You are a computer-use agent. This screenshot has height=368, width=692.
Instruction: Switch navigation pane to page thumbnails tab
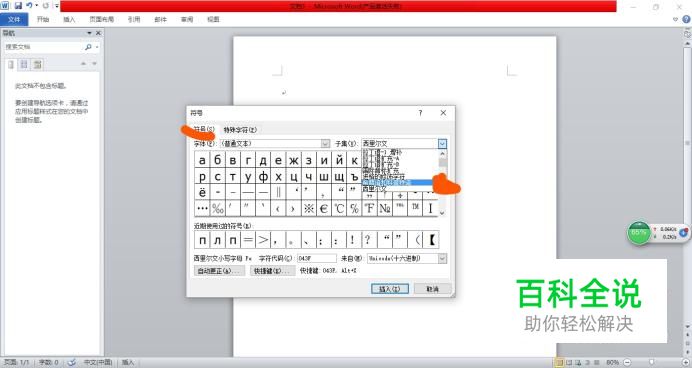click(24, 64)
